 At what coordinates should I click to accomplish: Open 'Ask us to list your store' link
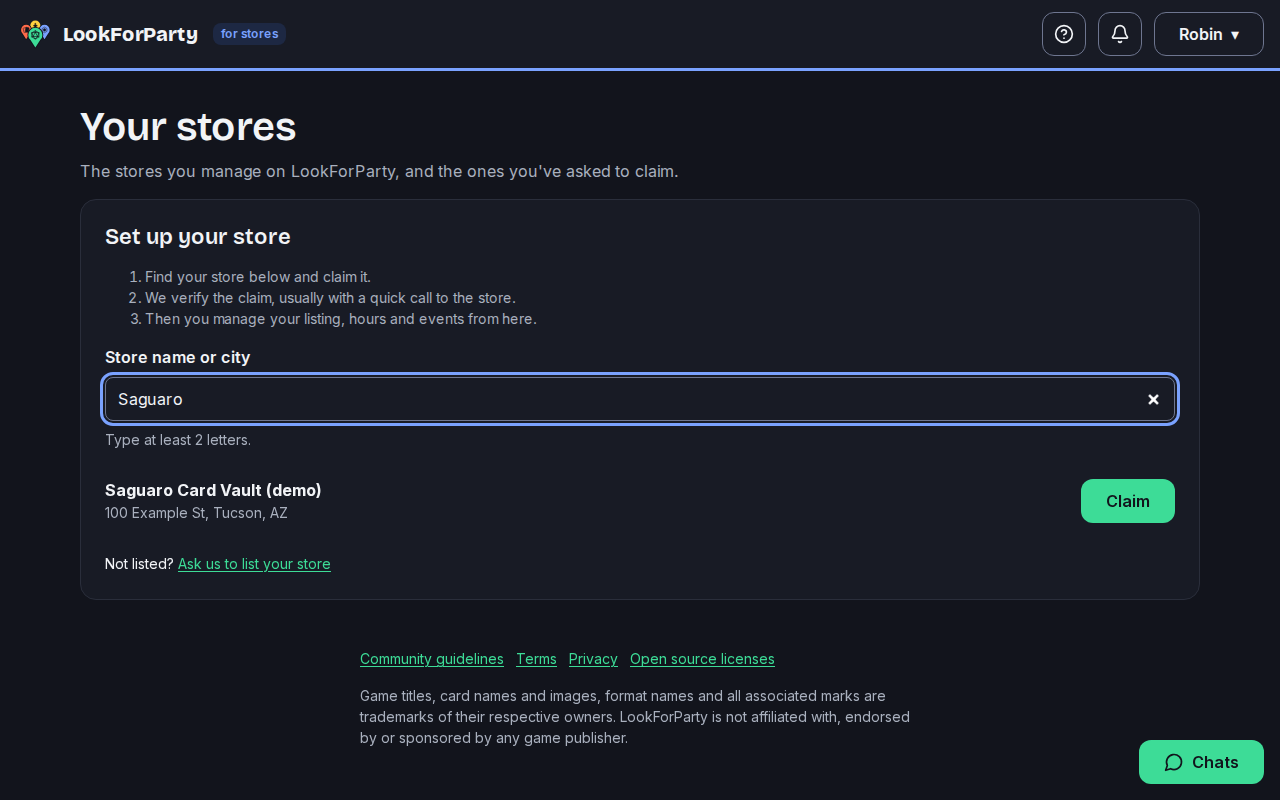coord(254,564)
